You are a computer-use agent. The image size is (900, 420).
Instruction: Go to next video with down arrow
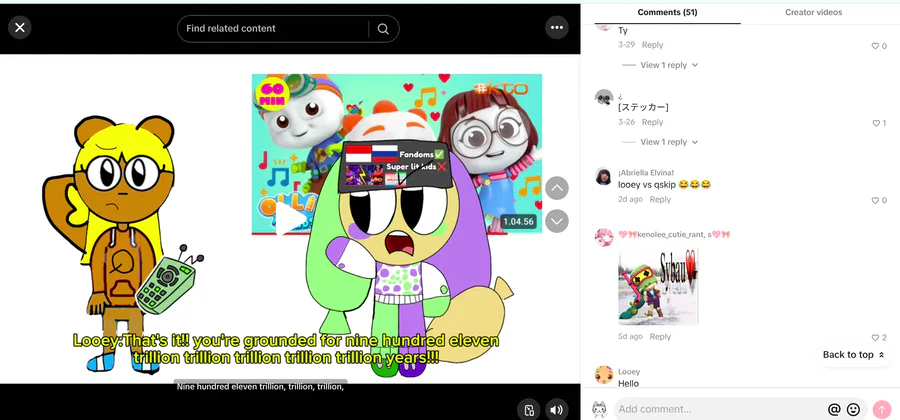pos(556,221)
